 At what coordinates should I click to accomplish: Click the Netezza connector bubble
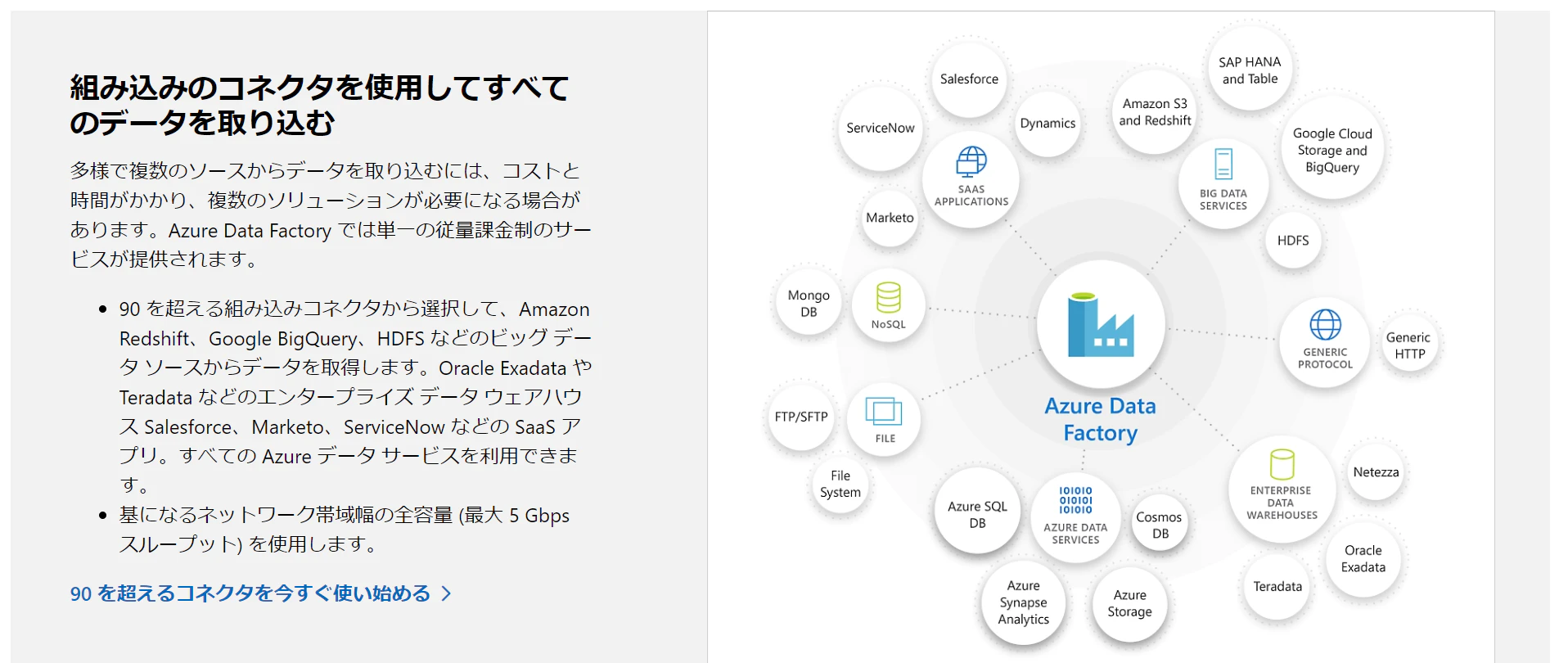[x=1376, y=472]
